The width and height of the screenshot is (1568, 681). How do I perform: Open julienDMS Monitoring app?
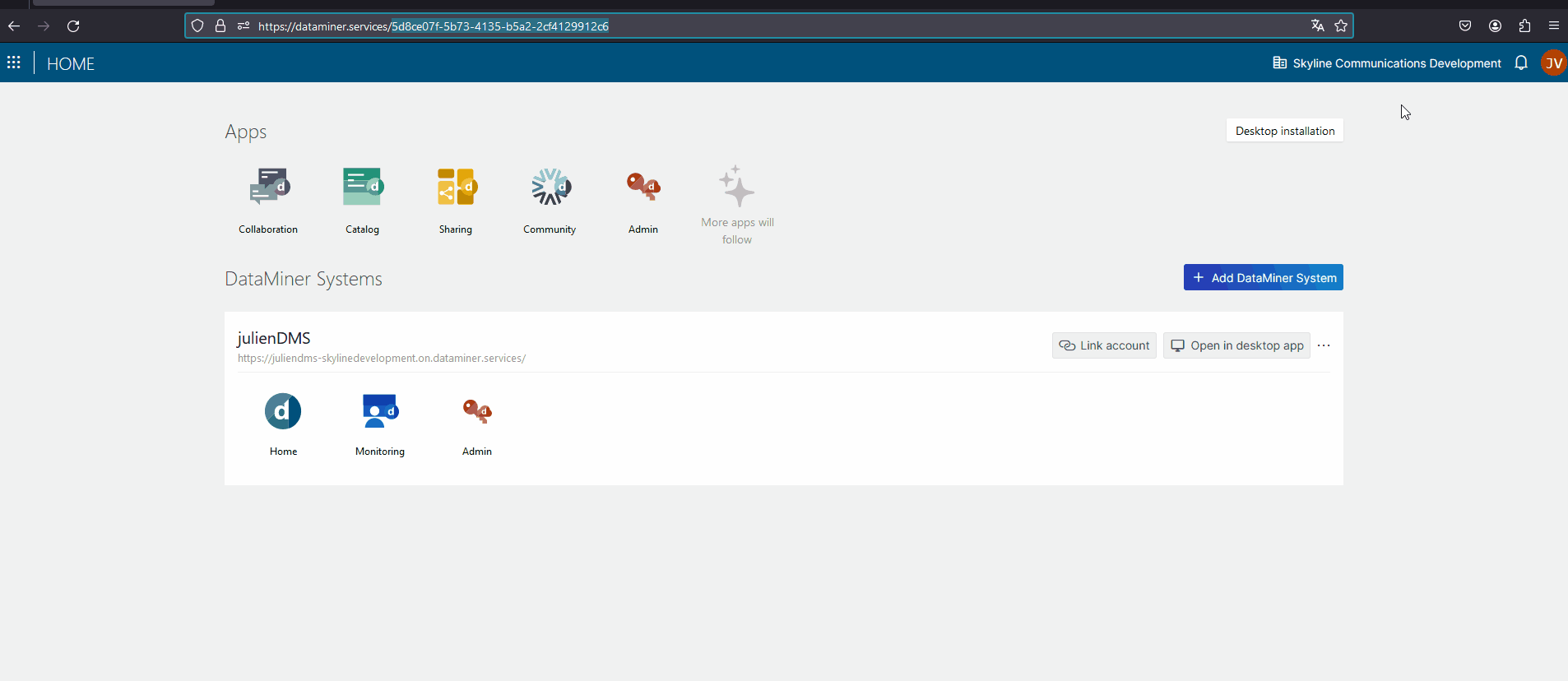[380, 424]
